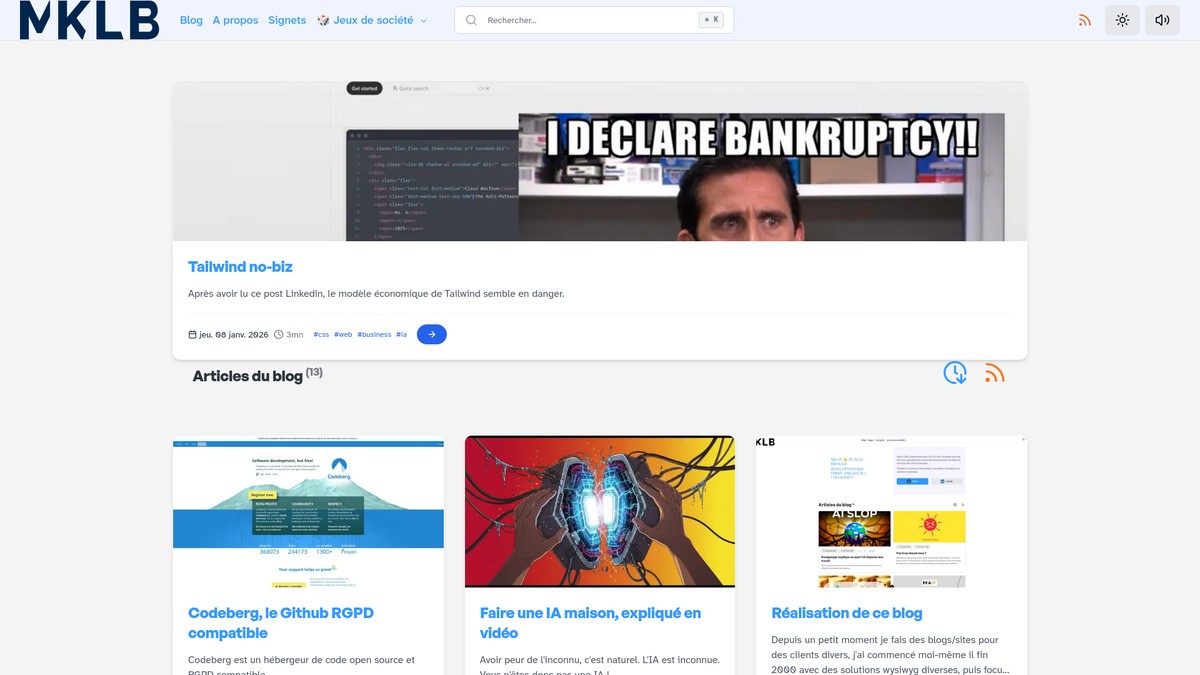Toggle light/dark theme sun button
1200x675 pixels.
tap(1122, 20)
